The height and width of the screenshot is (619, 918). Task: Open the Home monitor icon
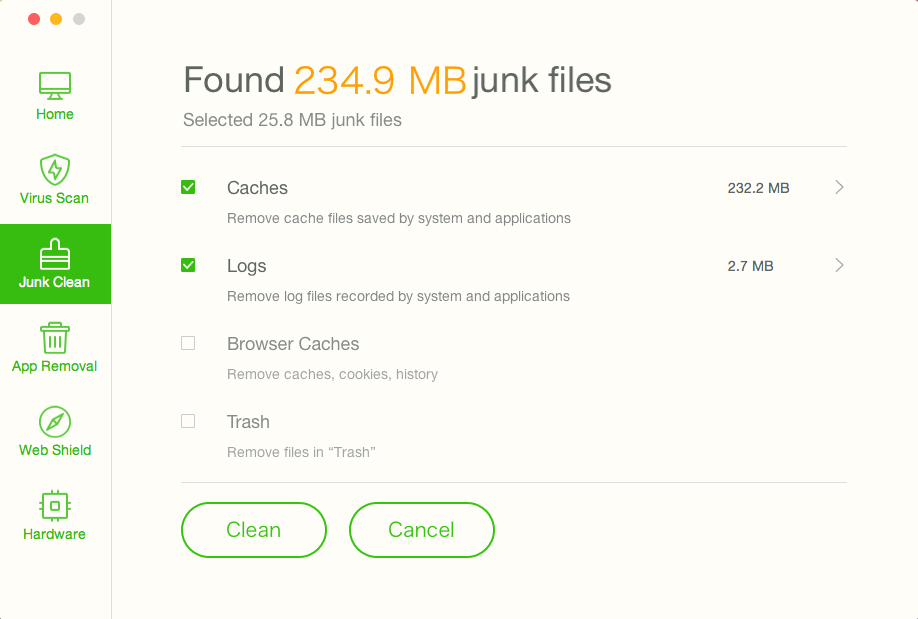55,85
